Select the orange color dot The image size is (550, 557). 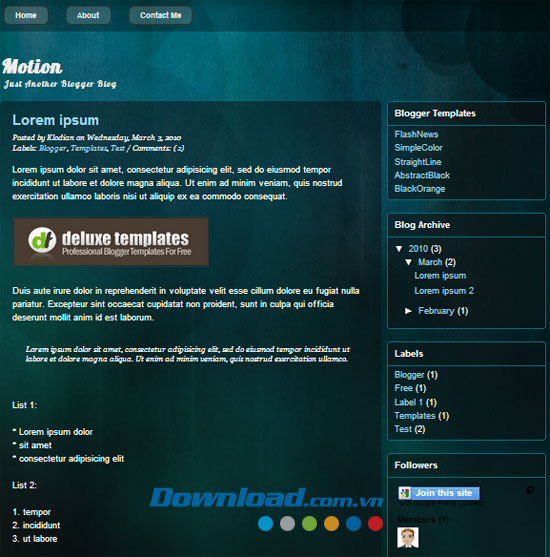pos(331,523)
